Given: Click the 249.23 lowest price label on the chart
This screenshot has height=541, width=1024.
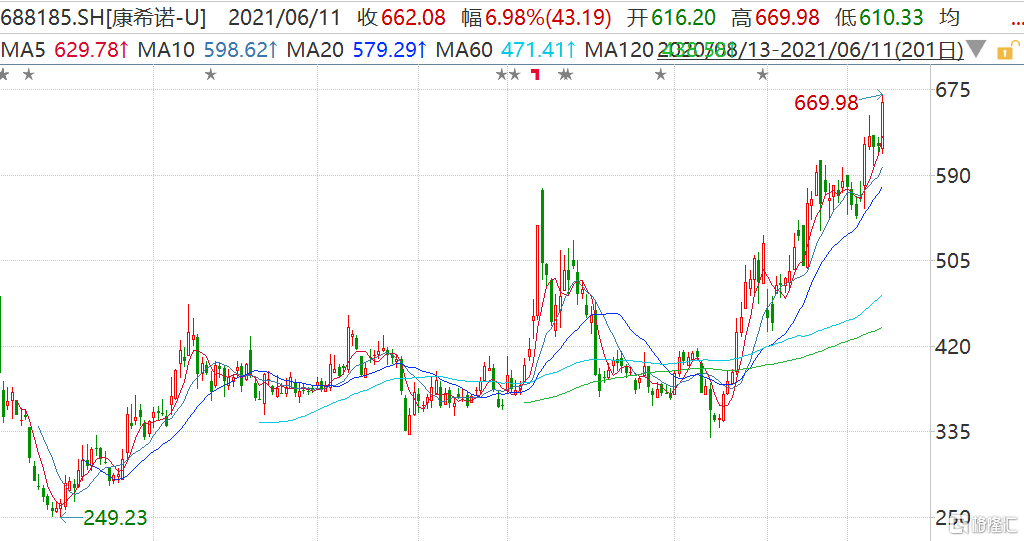Looking at the screenshot, I should pyautogui.click(x=116, y=518).
